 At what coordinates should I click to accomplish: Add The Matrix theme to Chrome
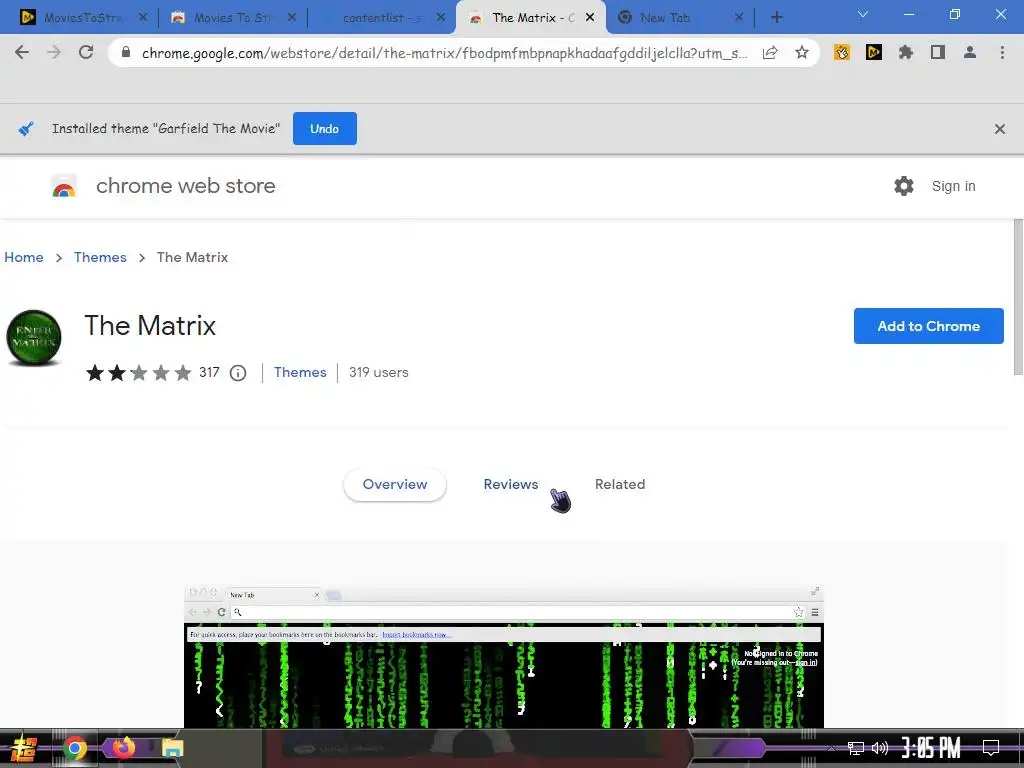point(928,326)
